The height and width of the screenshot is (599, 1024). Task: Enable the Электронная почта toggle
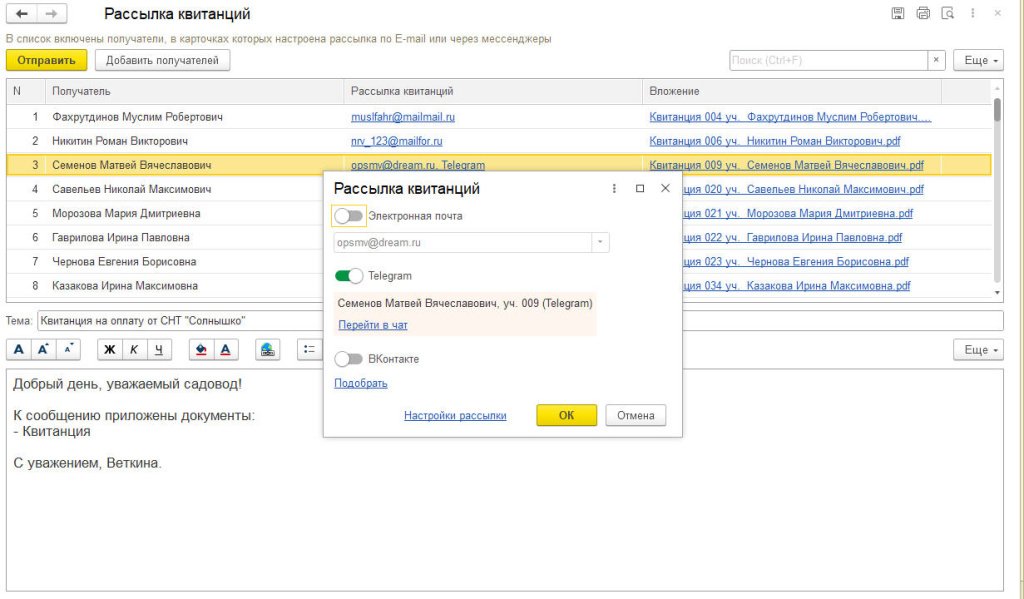(348, 216)
